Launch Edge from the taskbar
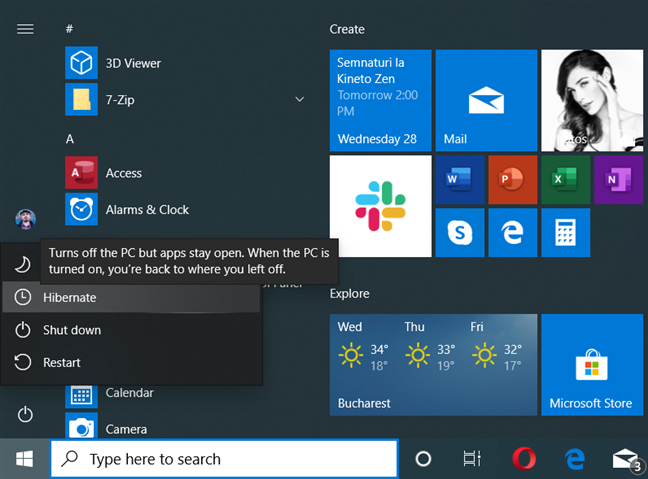This screenshot has height=479, width=648. coord(575,459)
